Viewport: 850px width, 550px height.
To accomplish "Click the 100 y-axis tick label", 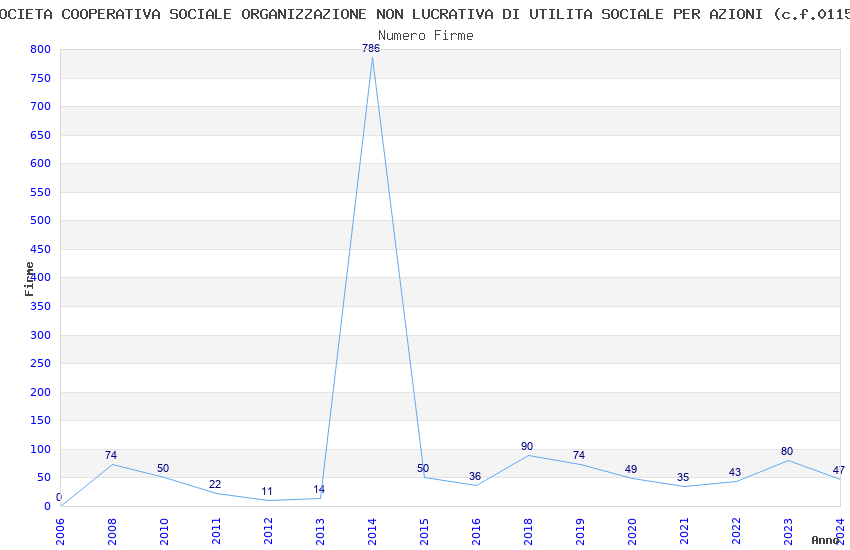I will [x=41, y=449].
